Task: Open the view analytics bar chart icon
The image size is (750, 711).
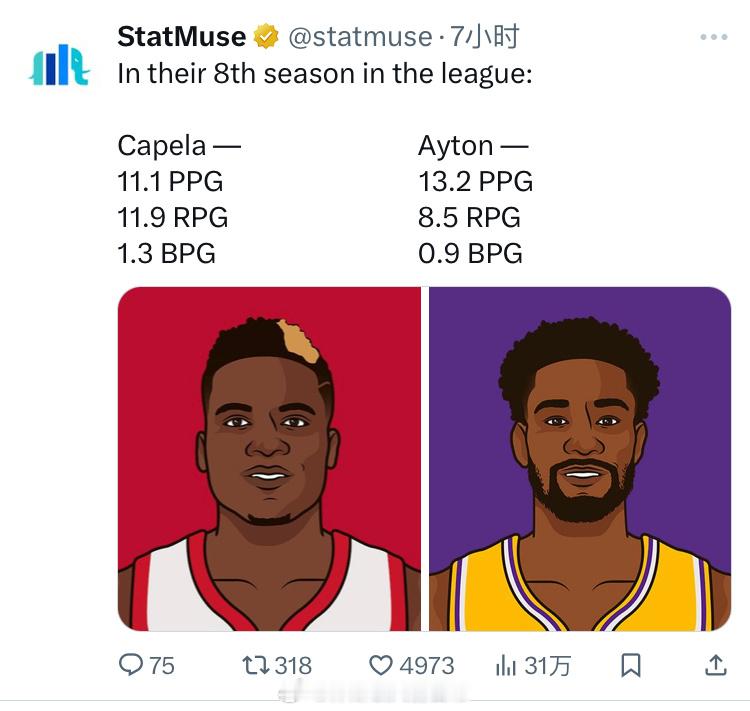Action: [506, 664]
